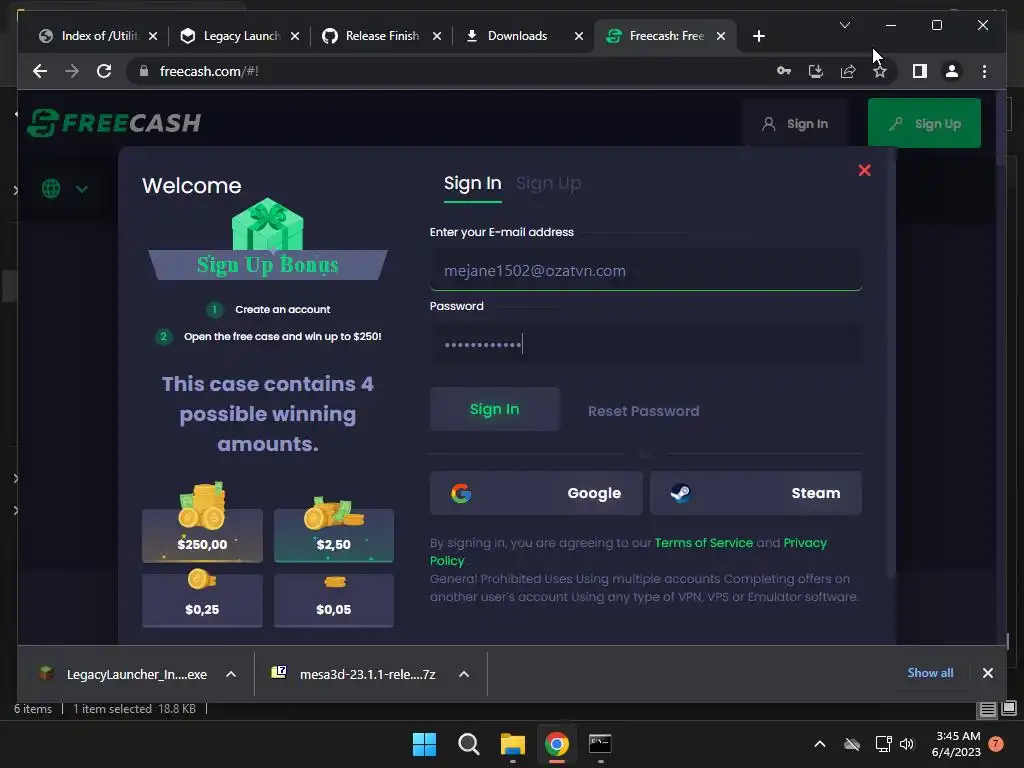Click the header green Sign Up button
Viewport: 1024px width, 768px height.
(924, 123)
